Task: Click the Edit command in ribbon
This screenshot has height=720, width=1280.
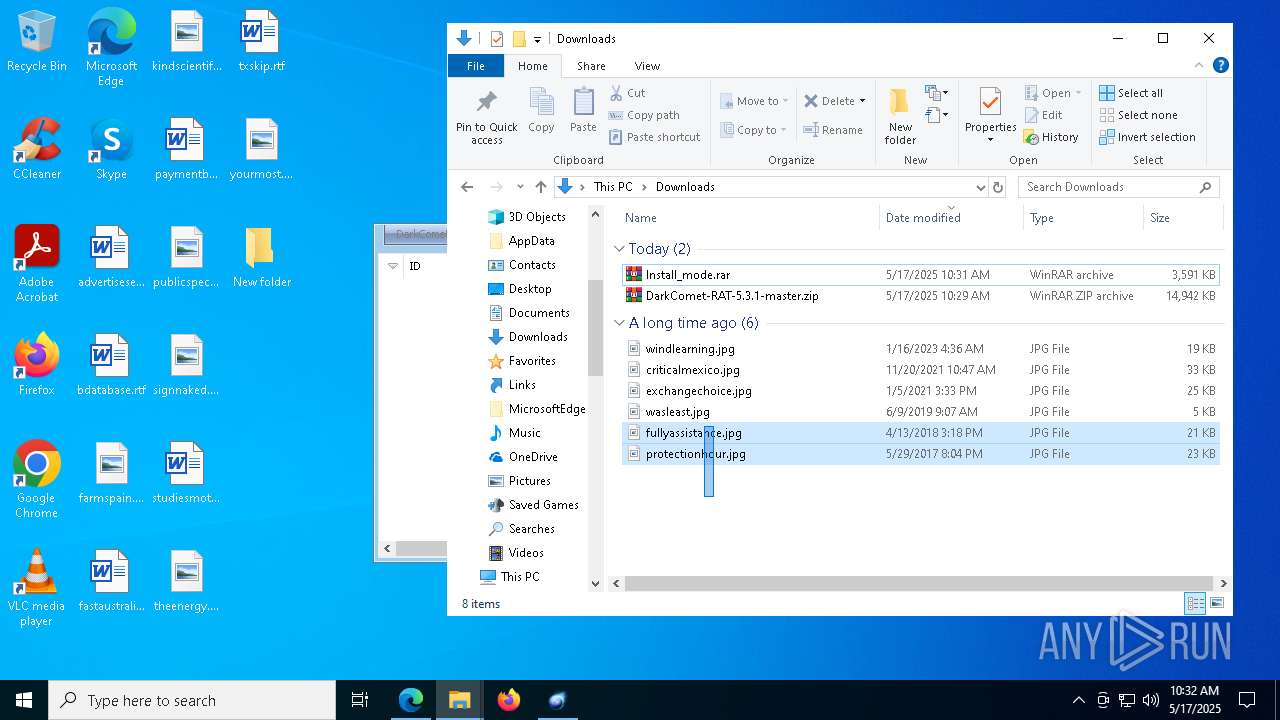Action: coord(1044,115)
